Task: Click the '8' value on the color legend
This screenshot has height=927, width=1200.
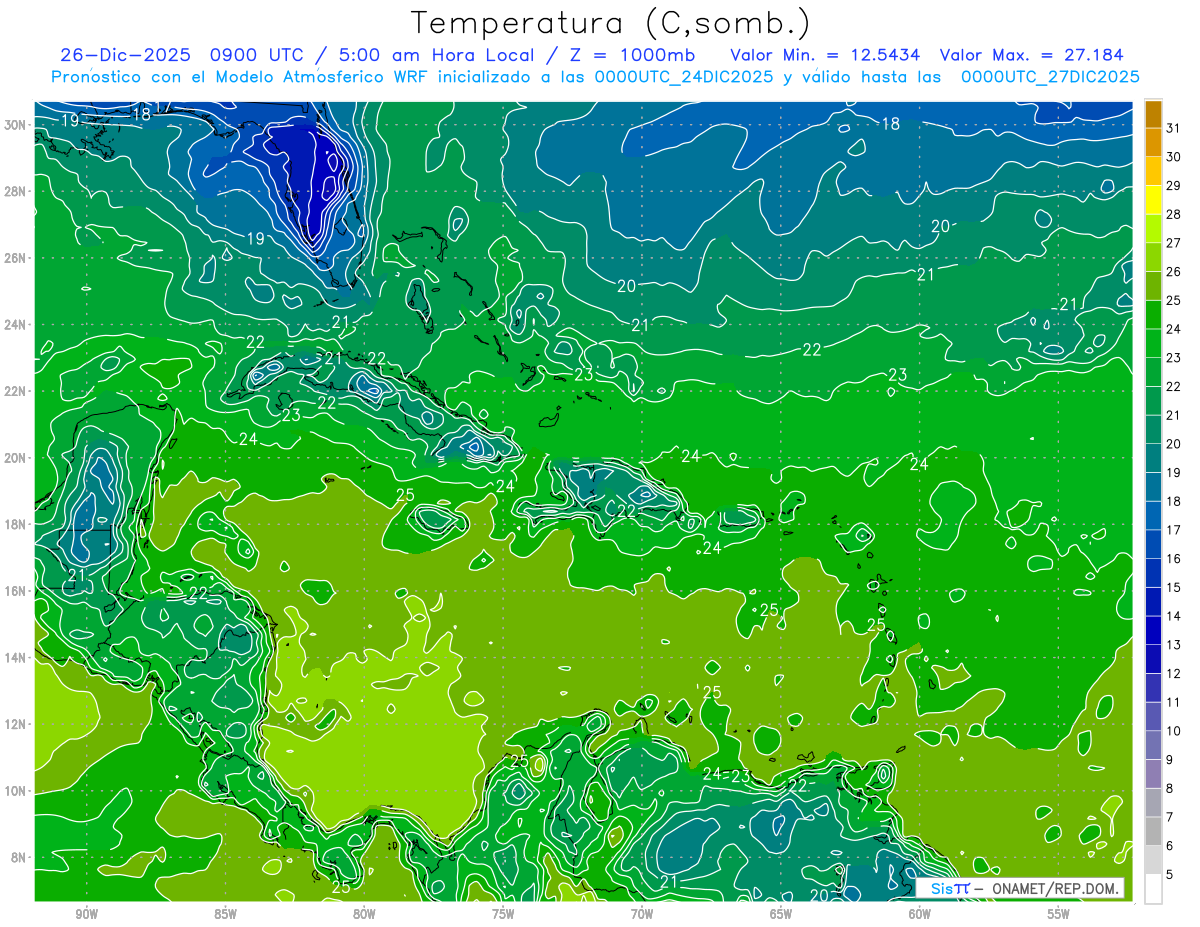Action: (x=1169, y=788)
